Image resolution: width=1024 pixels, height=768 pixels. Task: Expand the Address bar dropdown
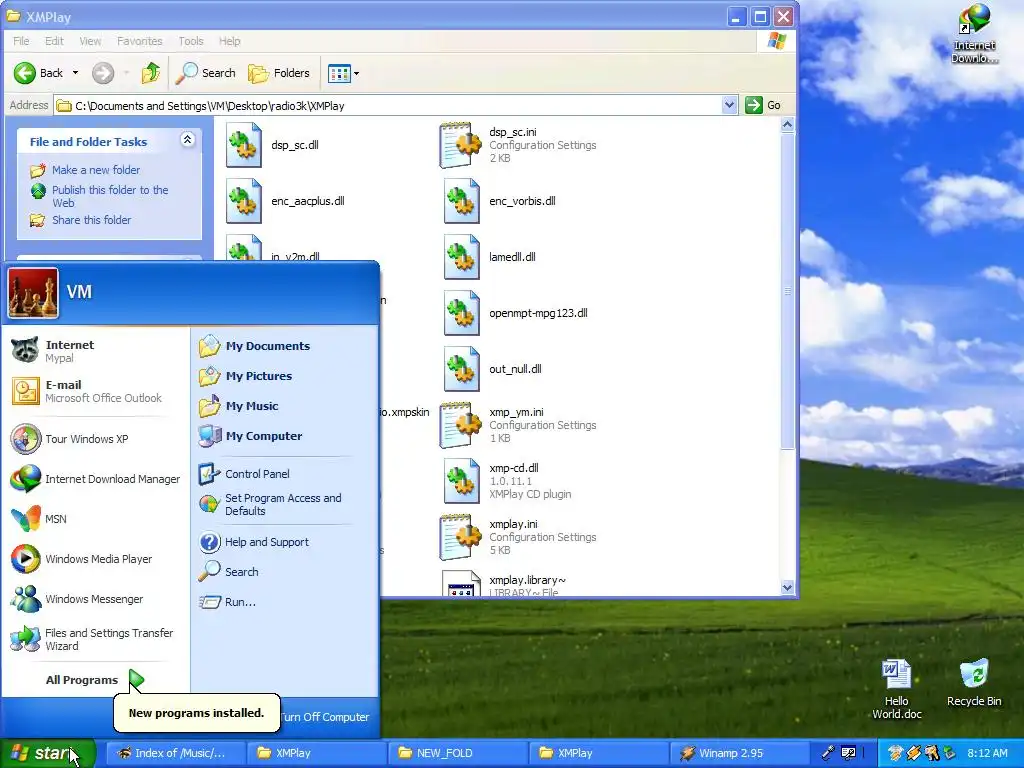(729, 105)
